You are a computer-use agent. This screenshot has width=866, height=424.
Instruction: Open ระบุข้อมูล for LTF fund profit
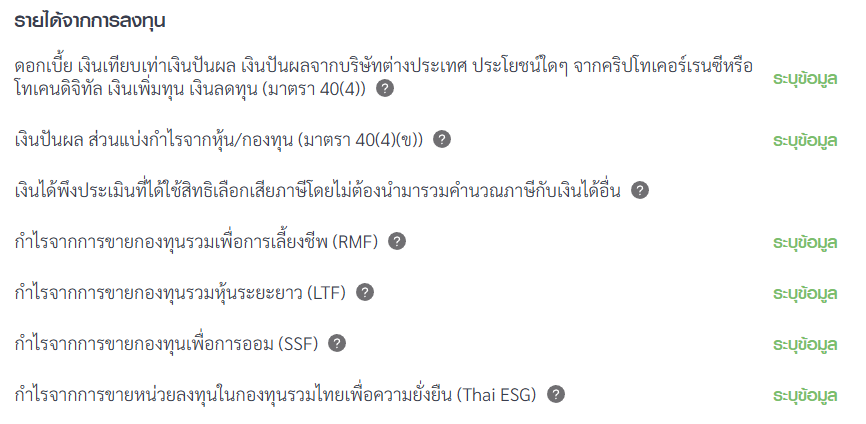pyautogui.click(x=805, y=294)
